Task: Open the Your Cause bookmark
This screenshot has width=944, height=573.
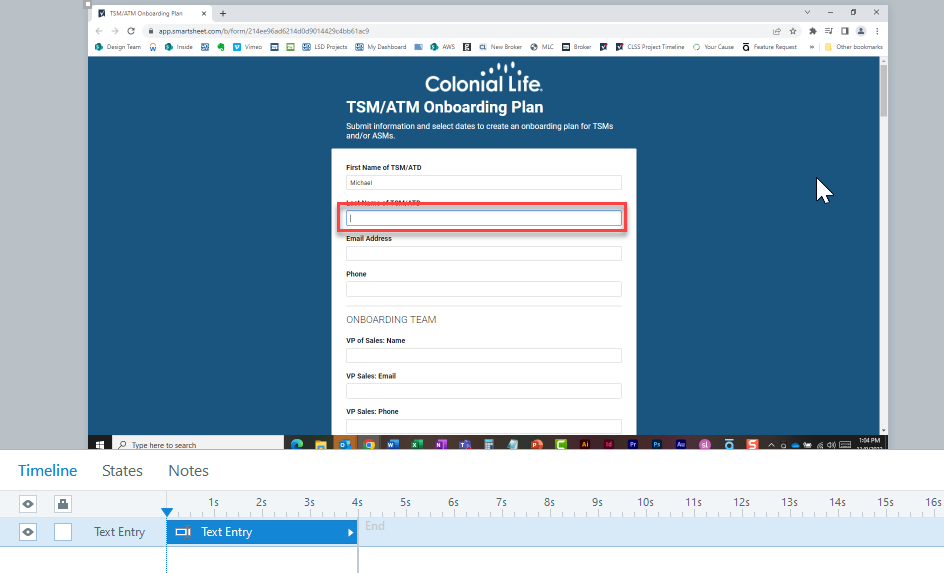Action: [713, 47]
